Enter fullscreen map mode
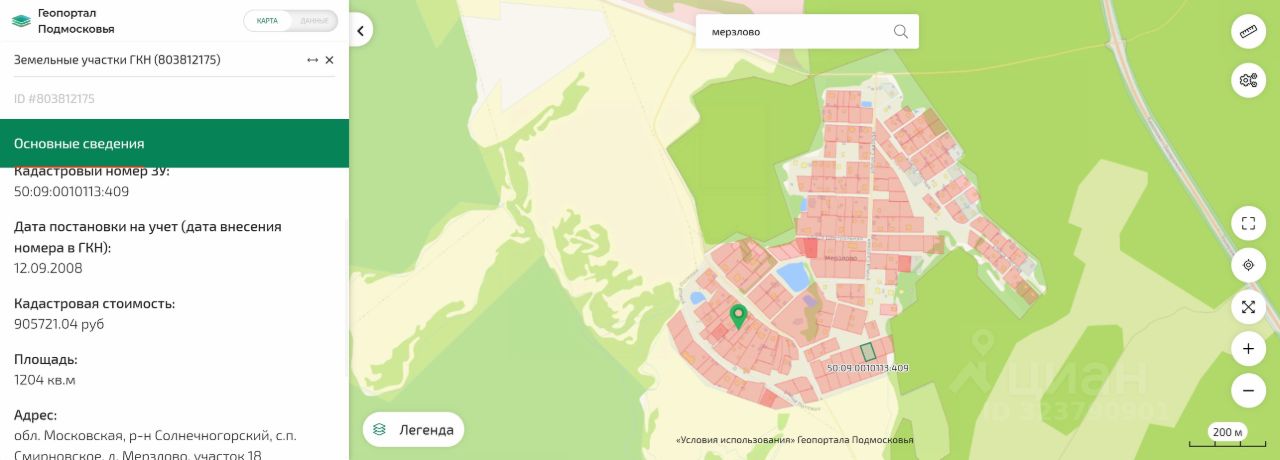Image resolution: width=1280 pixels, height=460 pixels. point(1248,223)
